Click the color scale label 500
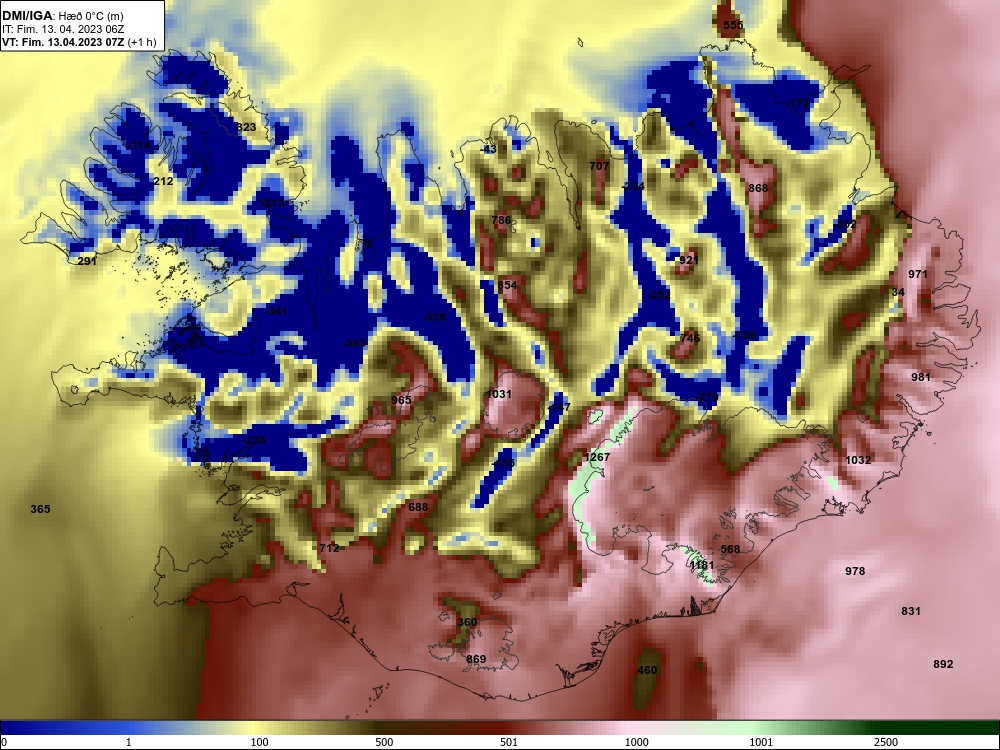Screen dimensions: 1000x750 click(384, 742)
